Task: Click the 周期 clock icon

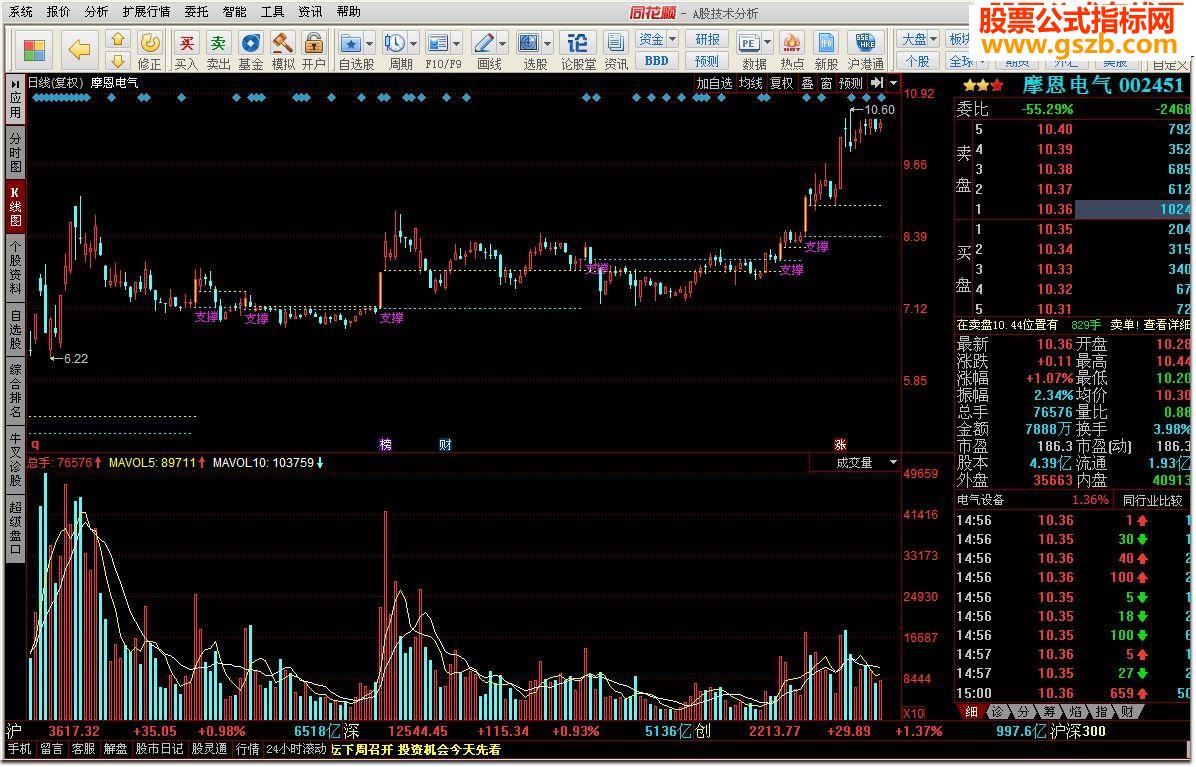Action: coord(394,43)
